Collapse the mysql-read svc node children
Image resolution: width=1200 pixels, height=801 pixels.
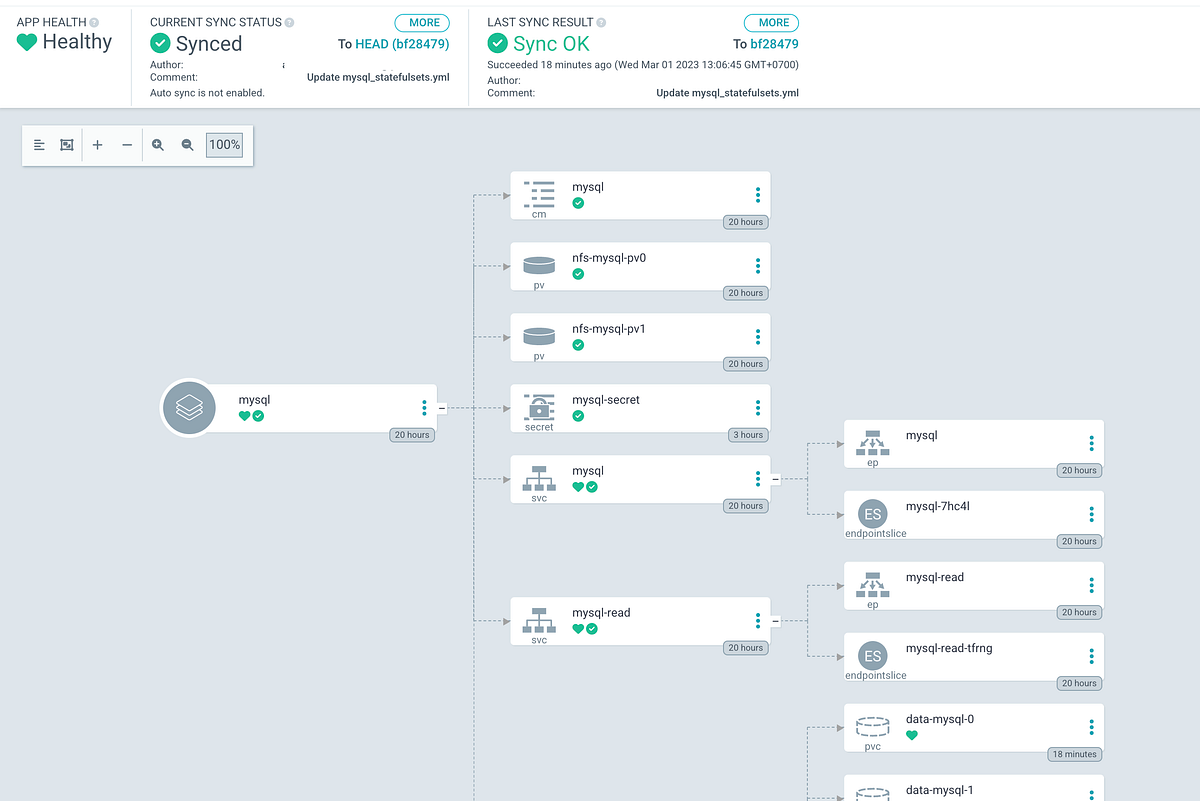774,621
